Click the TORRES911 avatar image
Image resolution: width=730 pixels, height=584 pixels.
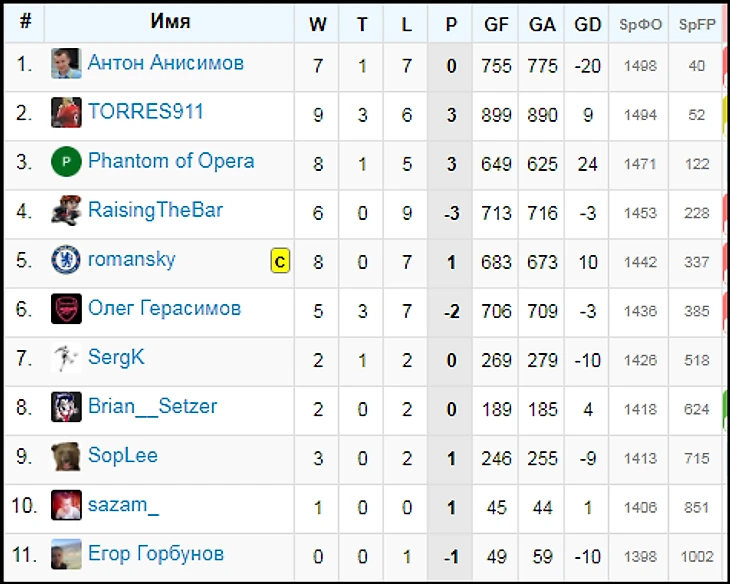pos(66,113)
